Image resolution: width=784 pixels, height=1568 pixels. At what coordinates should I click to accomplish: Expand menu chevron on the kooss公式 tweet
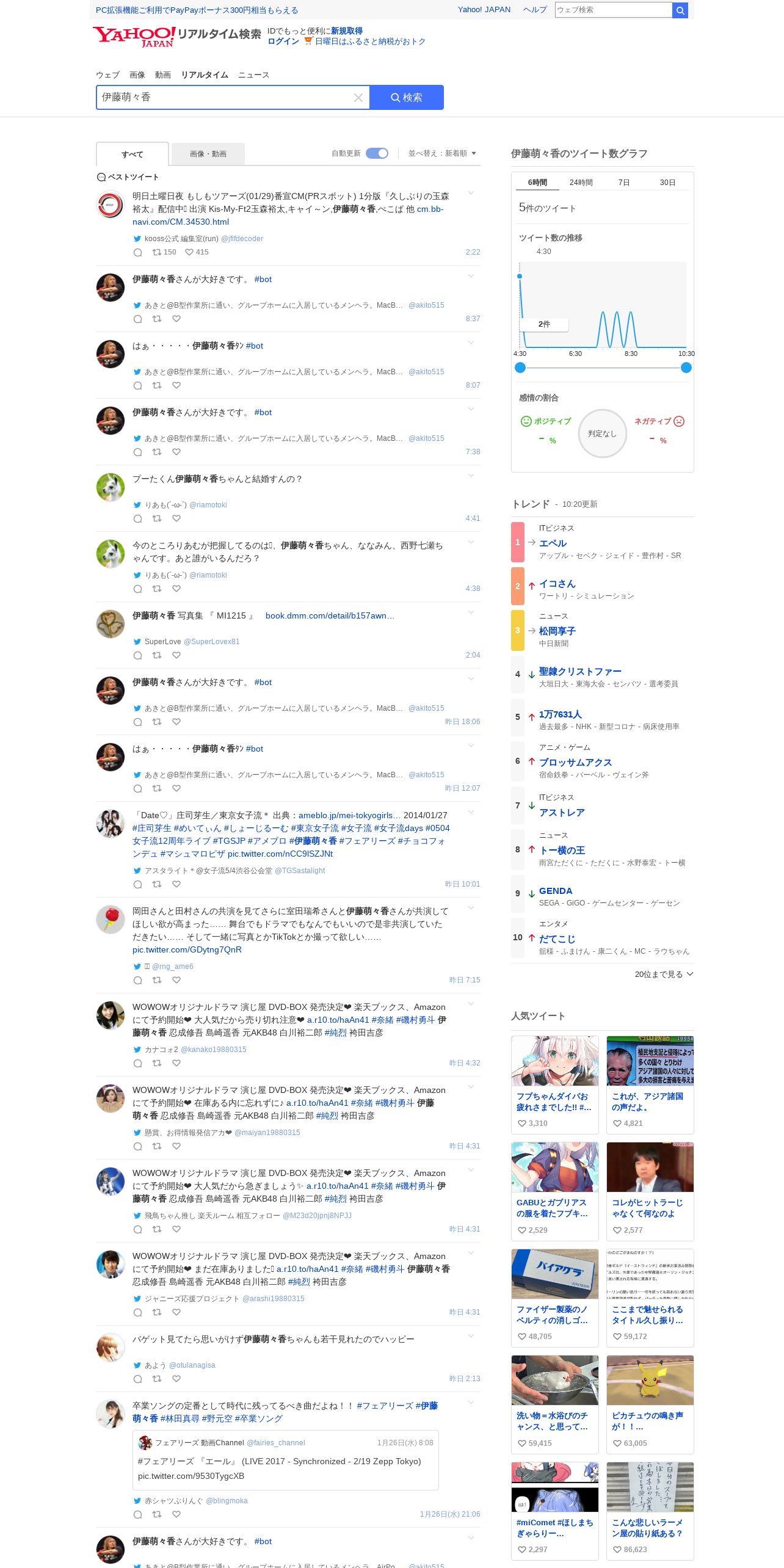point(471,193)
